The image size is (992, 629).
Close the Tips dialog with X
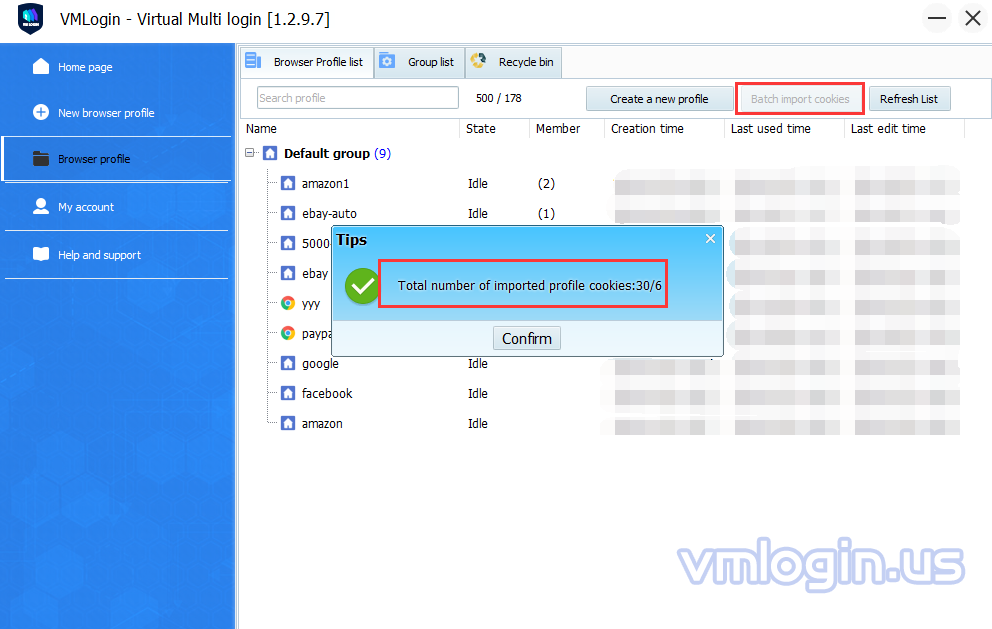[710, 239]
